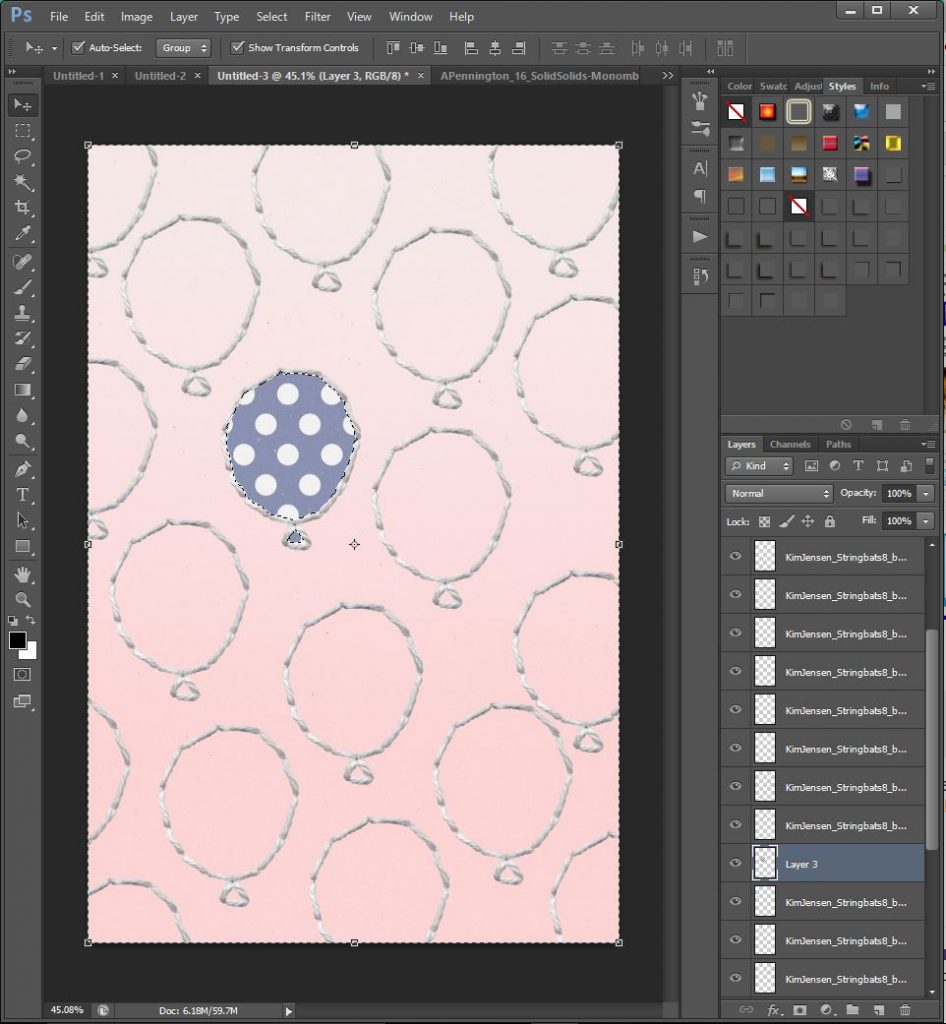The height and width of the screenshot is (1024, 946).
Task: Select the Clone Stamp tool
Action: (x=22, y=313)
